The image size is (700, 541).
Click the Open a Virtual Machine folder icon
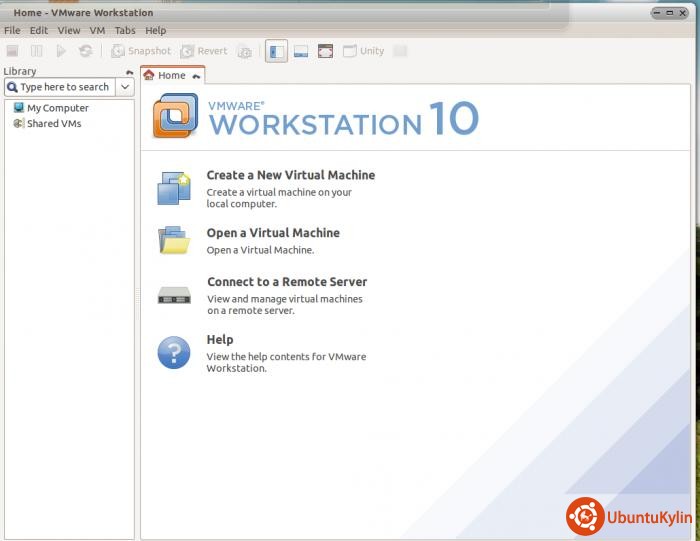click(x=173, y=240)
